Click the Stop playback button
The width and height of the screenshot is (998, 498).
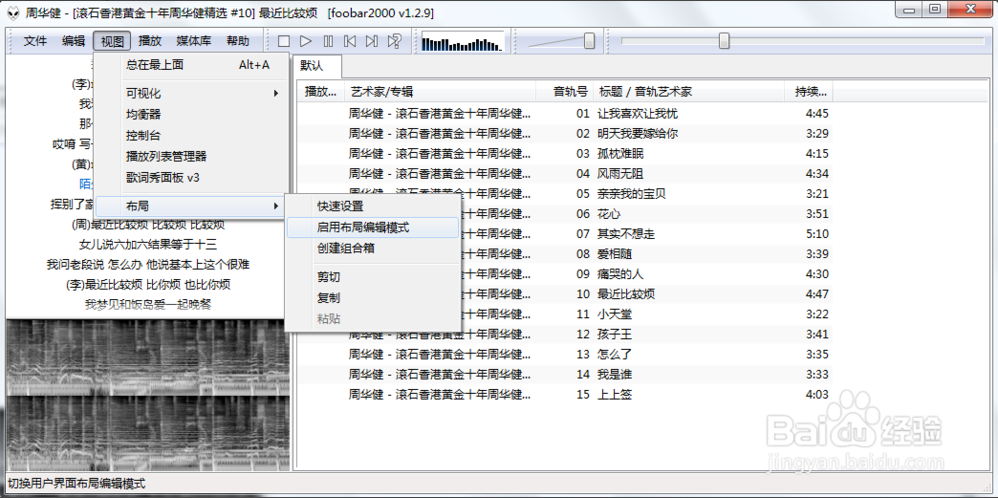coord(284,41)
